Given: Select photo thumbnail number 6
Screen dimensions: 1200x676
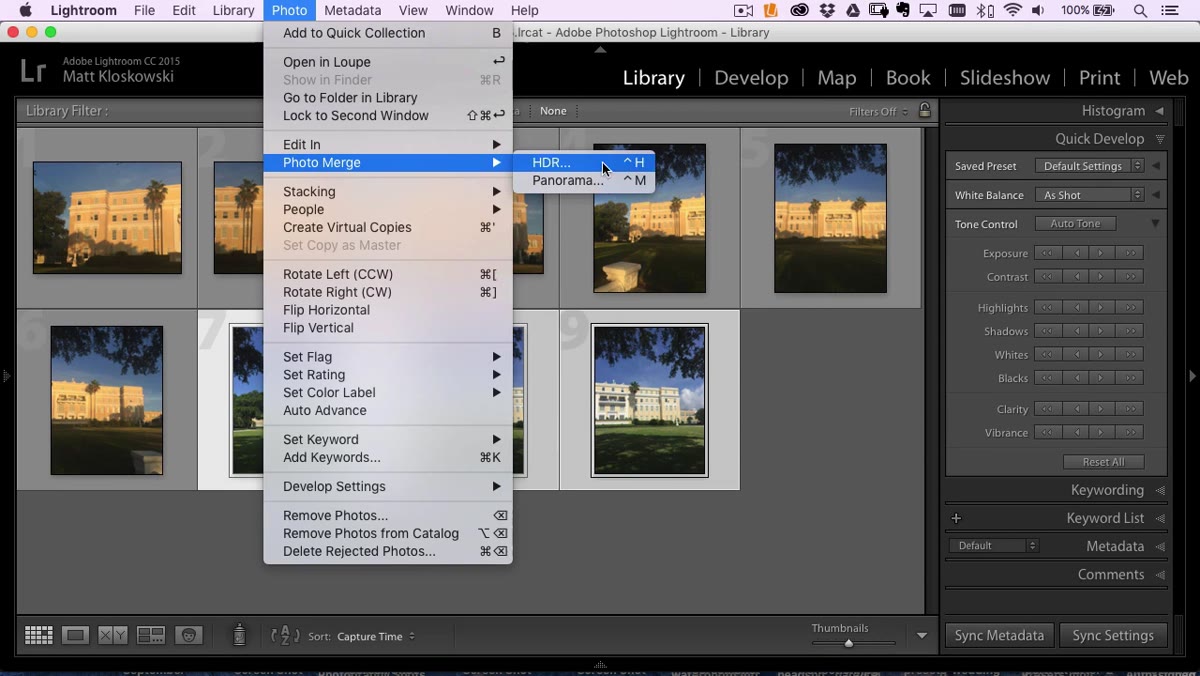Looking at the screenshot, I should [x=107, y=400].
